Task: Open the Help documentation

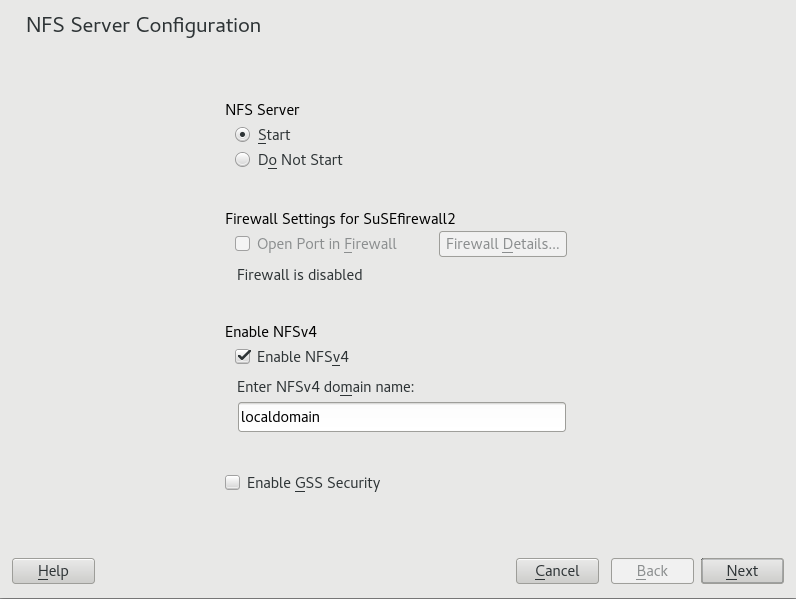Action: tap(53, 571)
